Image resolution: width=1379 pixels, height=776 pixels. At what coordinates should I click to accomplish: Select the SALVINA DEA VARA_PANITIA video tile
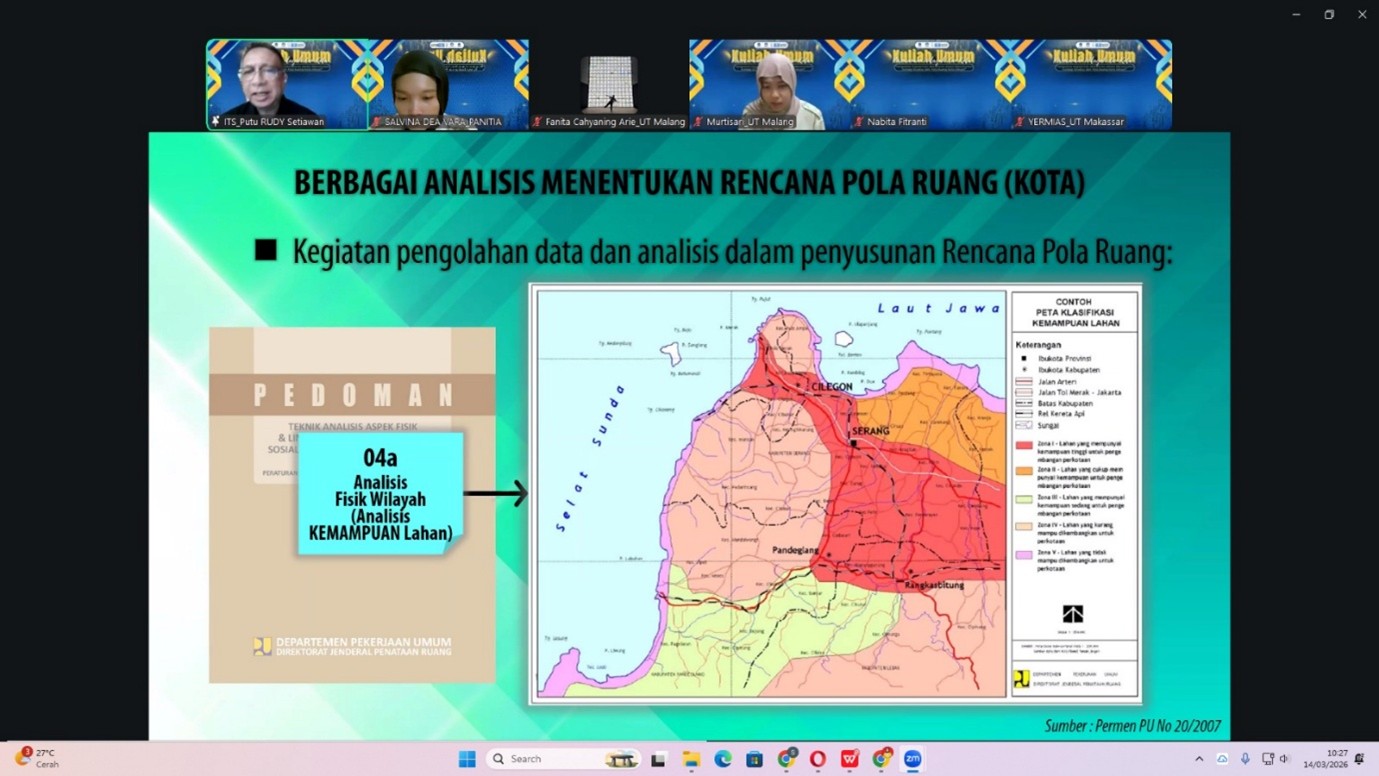448,84
